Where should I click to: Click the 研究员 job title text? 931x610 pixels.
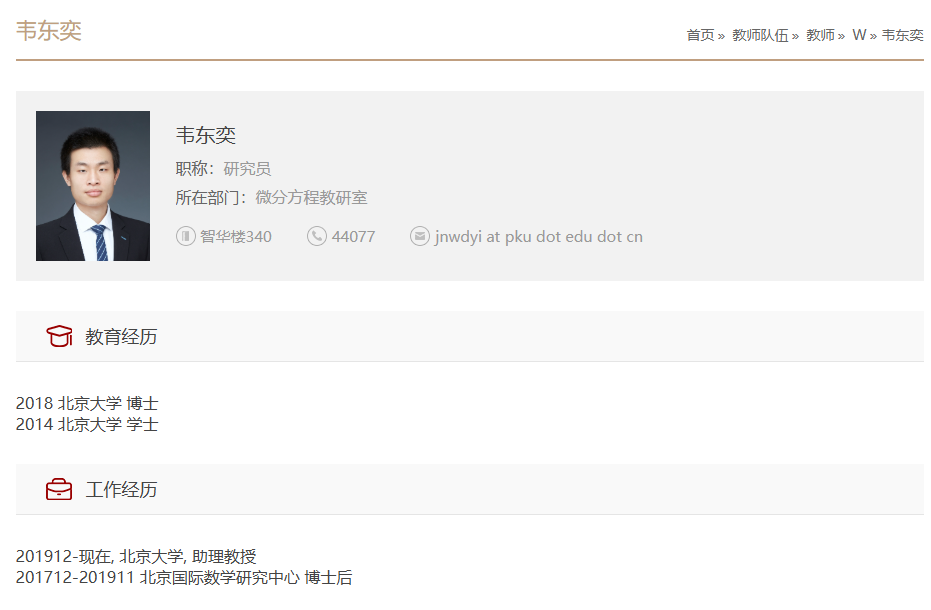click(247, 169)
